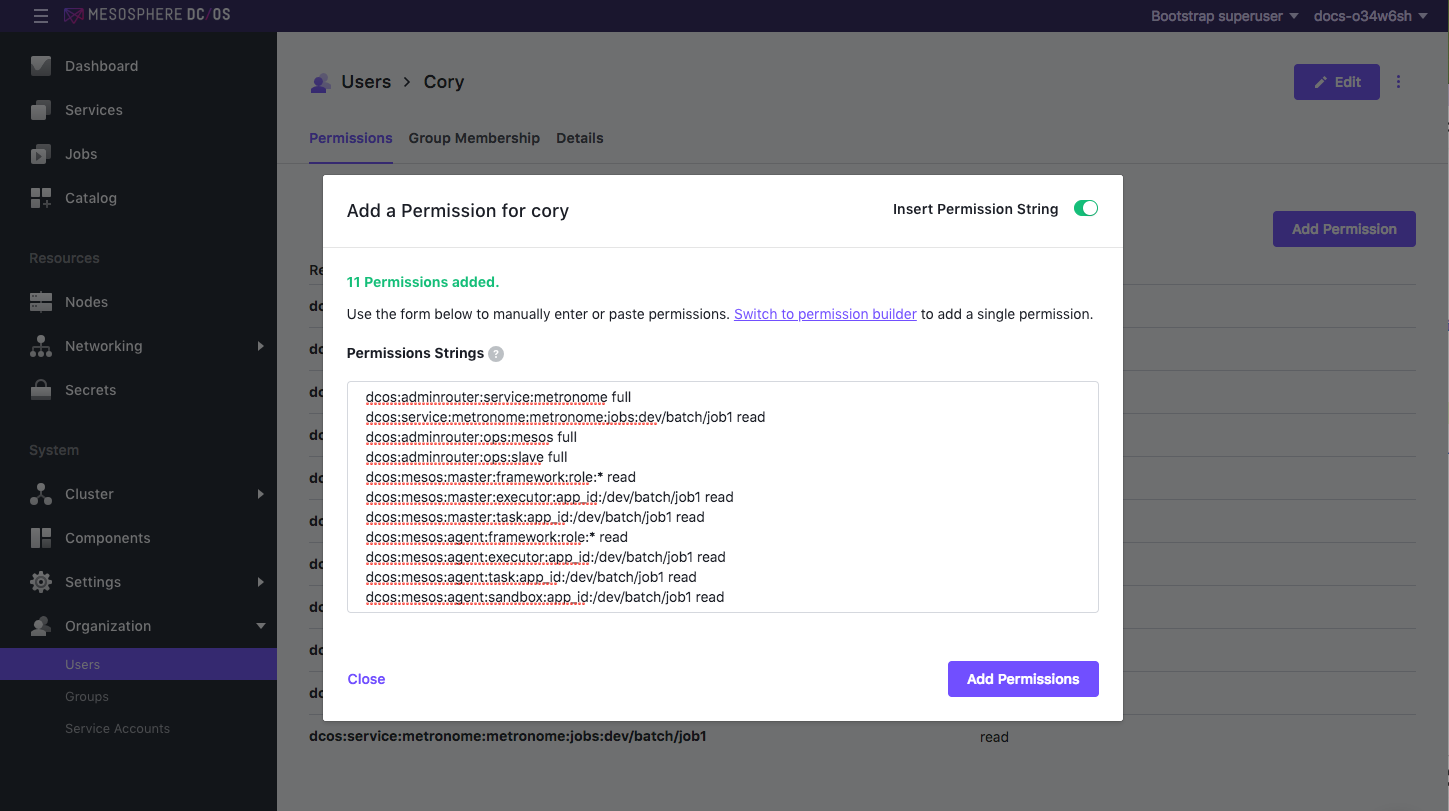Select Users under Organization
Screen dimensions: 1449x811
point(138,664)
